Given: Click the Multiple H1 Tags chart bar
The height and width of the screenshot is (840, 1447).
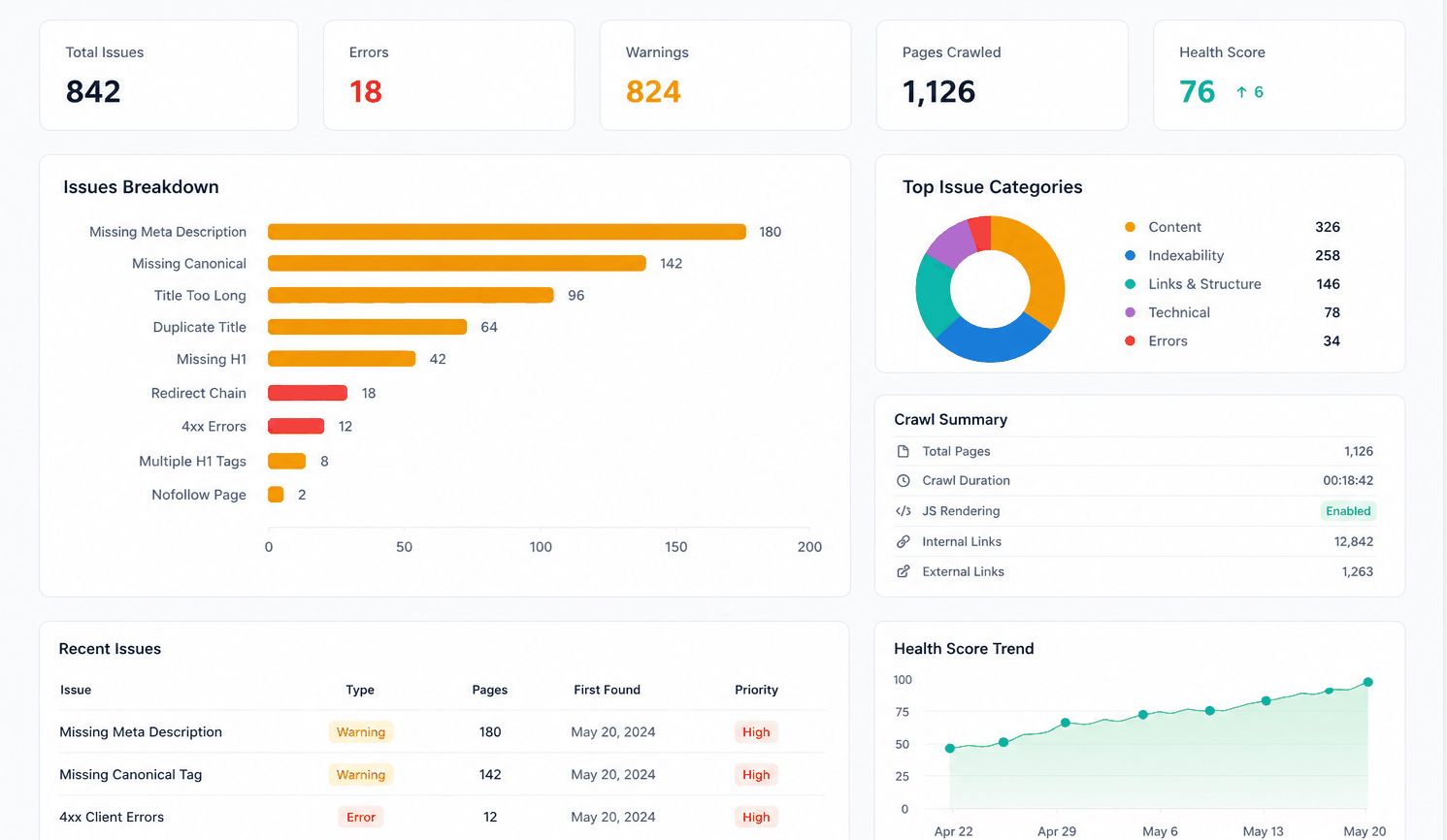Looking at the screenshot, I should pyautogui.click(x=286, y=461).
